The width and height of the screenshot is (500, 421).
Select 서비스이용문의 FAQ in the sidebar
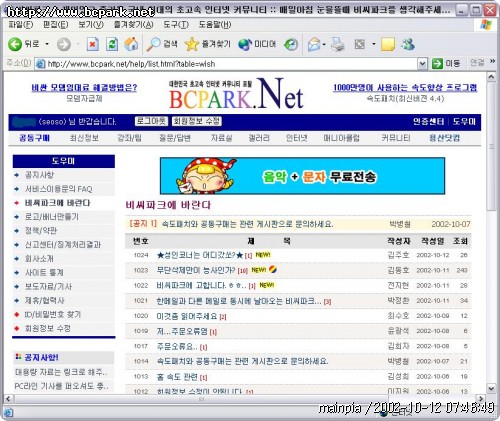point(59,189)
